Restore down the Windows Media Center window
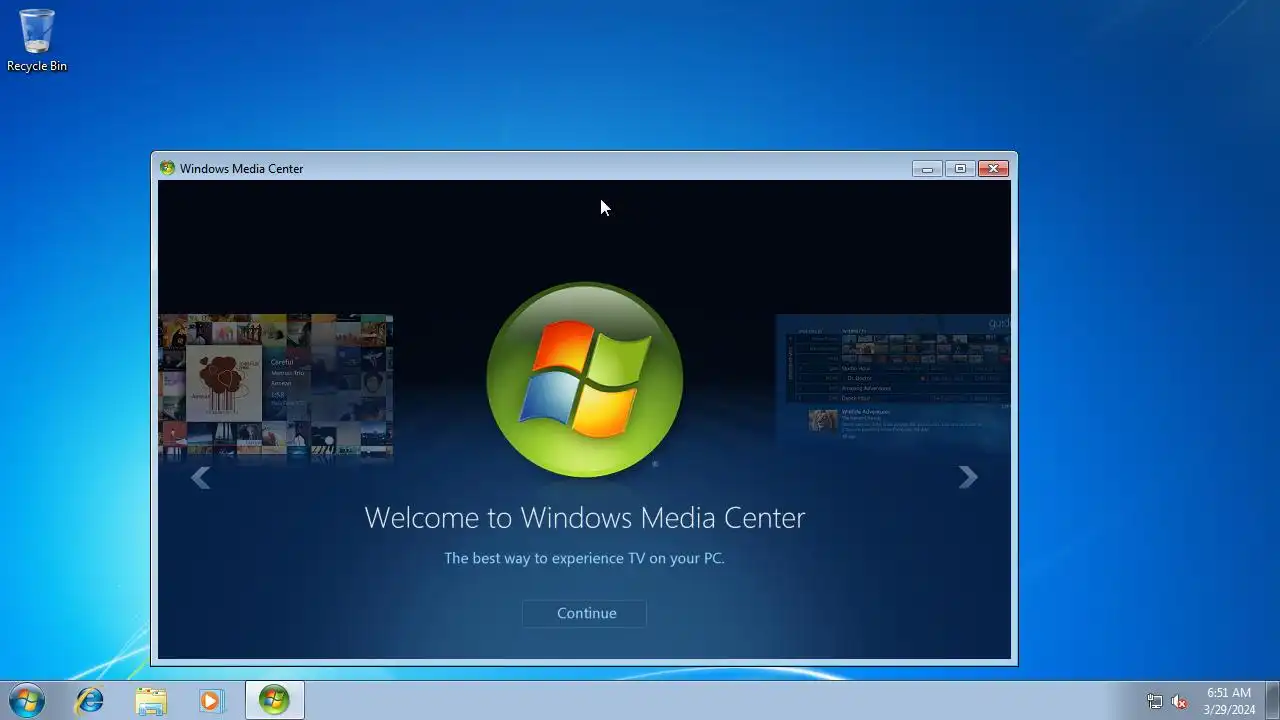 [960, 169]
